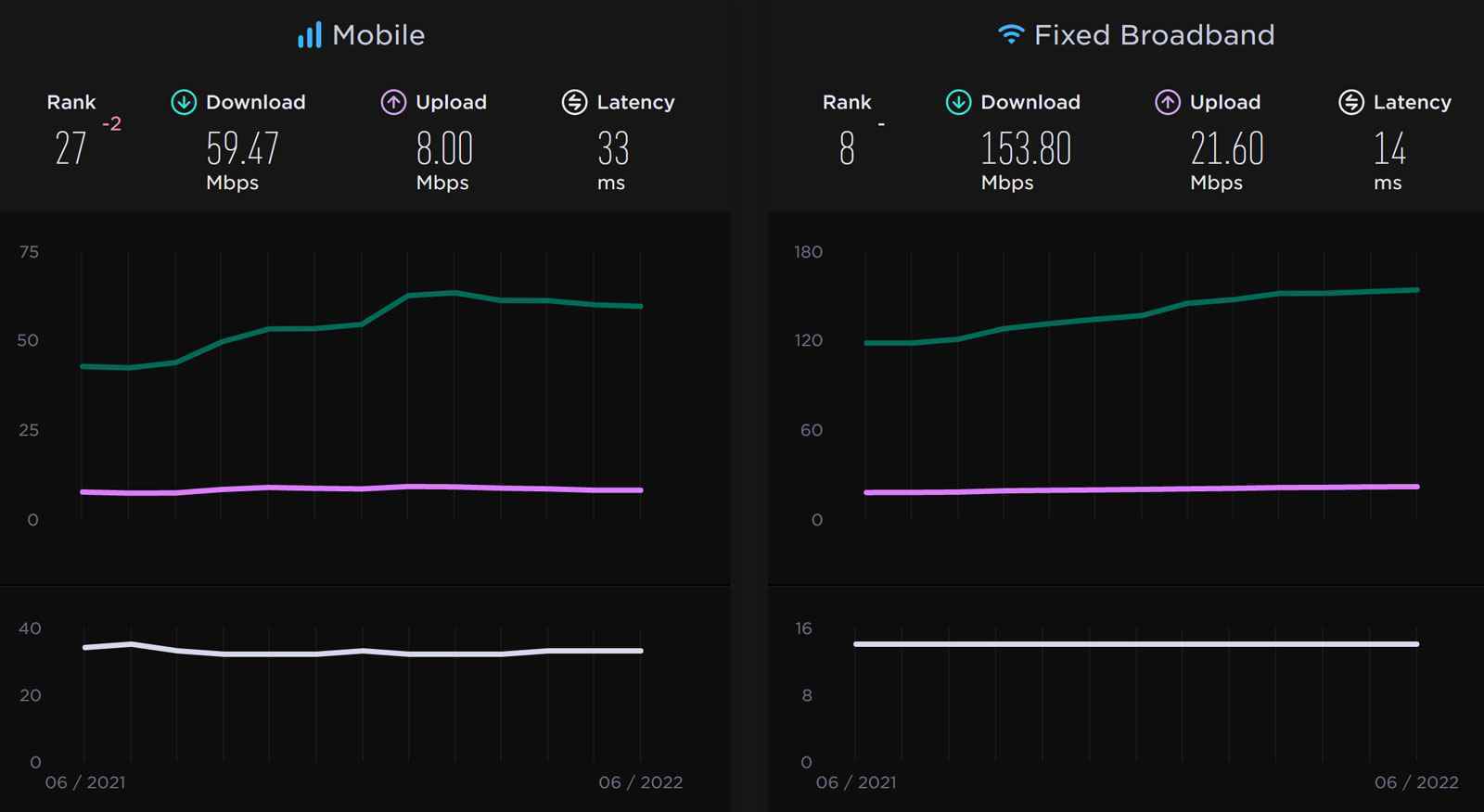Click the Mobile Upload label

point(452,102)
